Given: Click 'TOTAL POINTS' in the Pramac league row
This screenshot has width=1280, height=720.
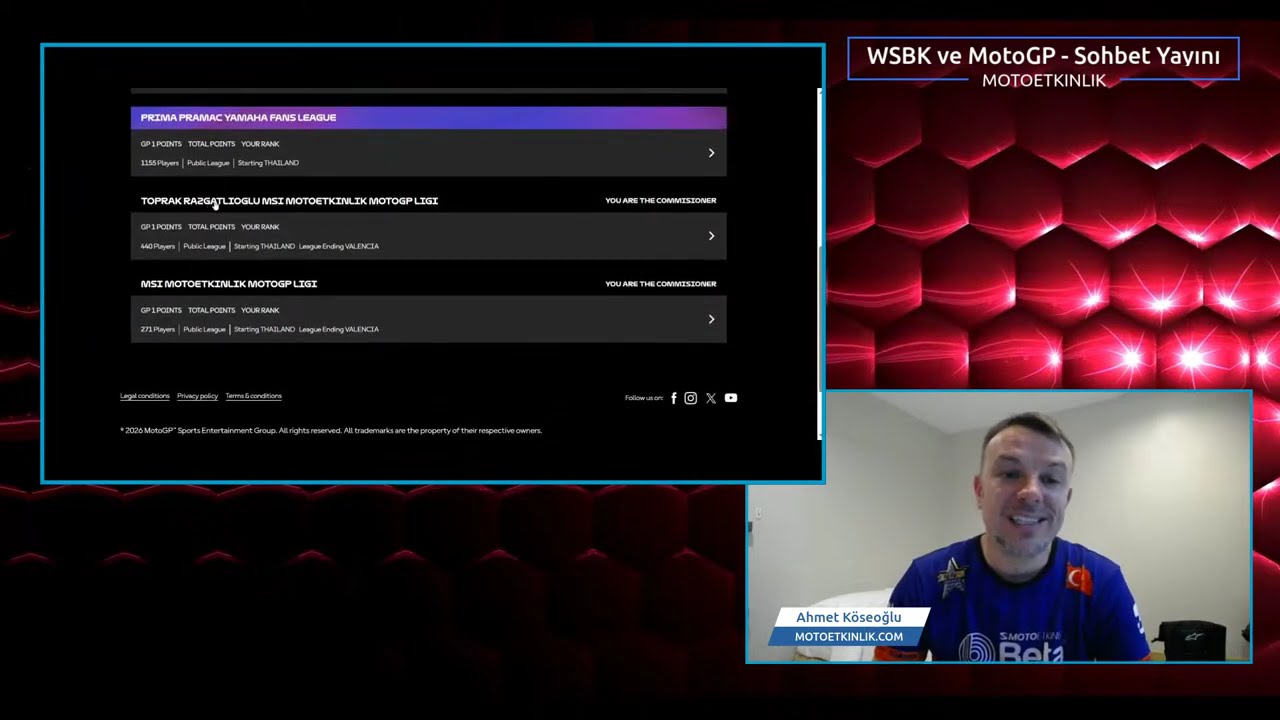Looking at the screenshot, I should 211,144.
